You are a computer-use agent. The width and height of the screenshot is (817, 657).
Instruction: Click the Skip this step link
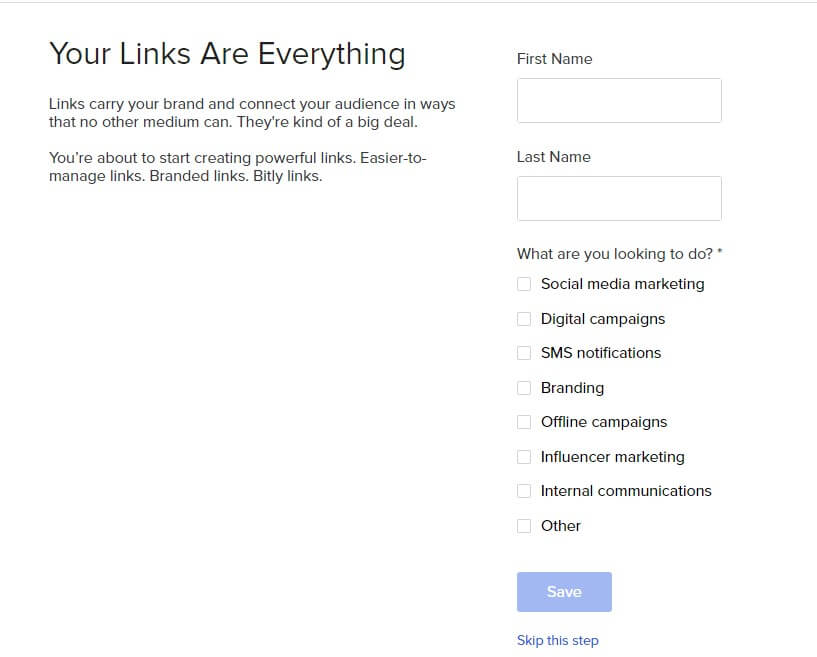[557, 640]
